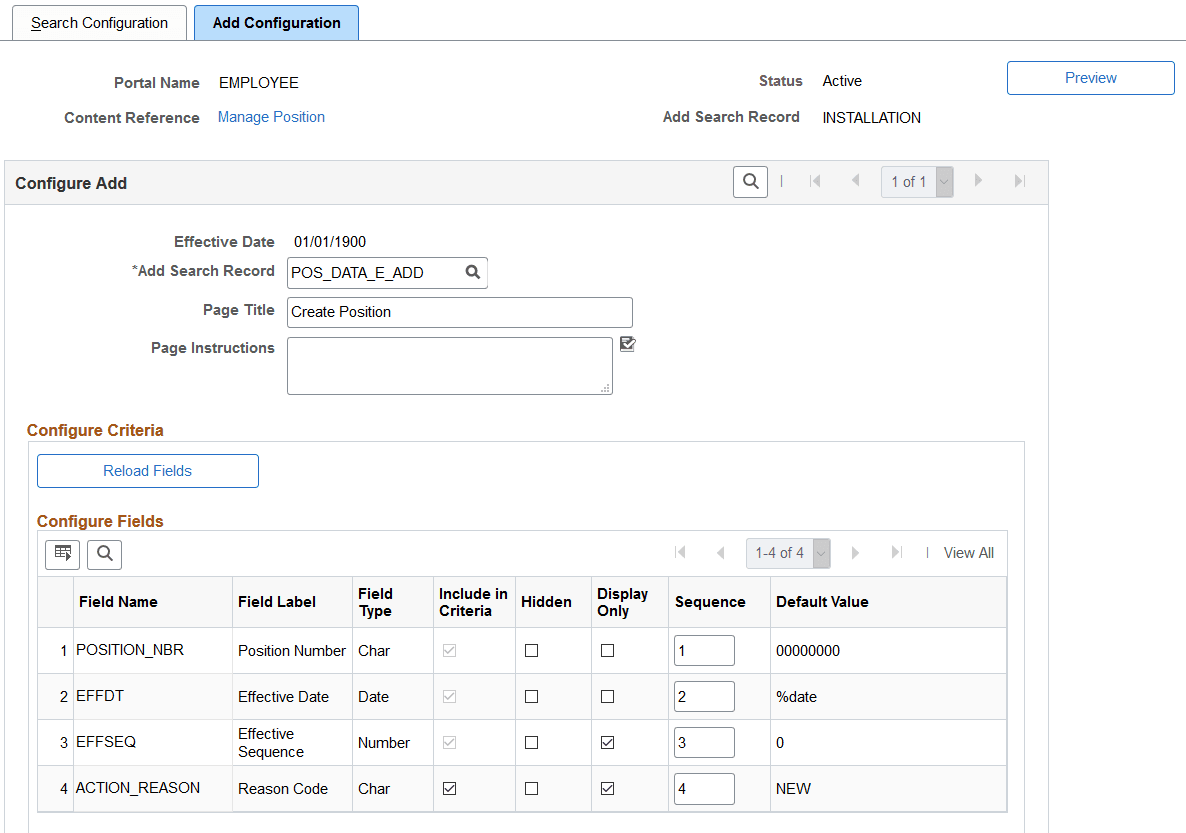
Task: Click the Reload Fields button
Action: point(147,470)
